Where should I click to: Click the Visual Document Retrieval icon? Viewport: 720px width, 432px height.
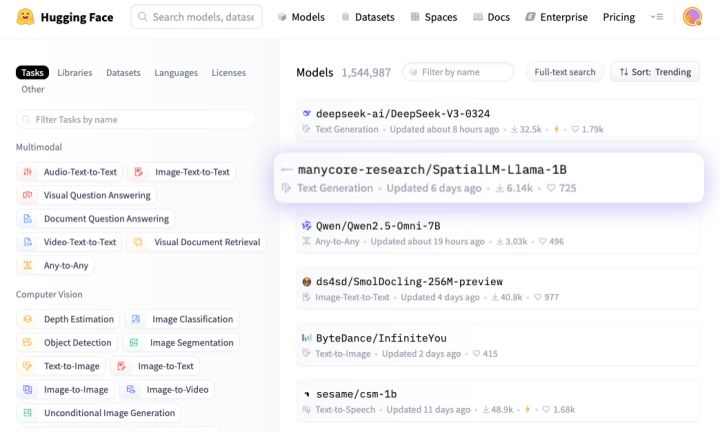click(138, 242)
